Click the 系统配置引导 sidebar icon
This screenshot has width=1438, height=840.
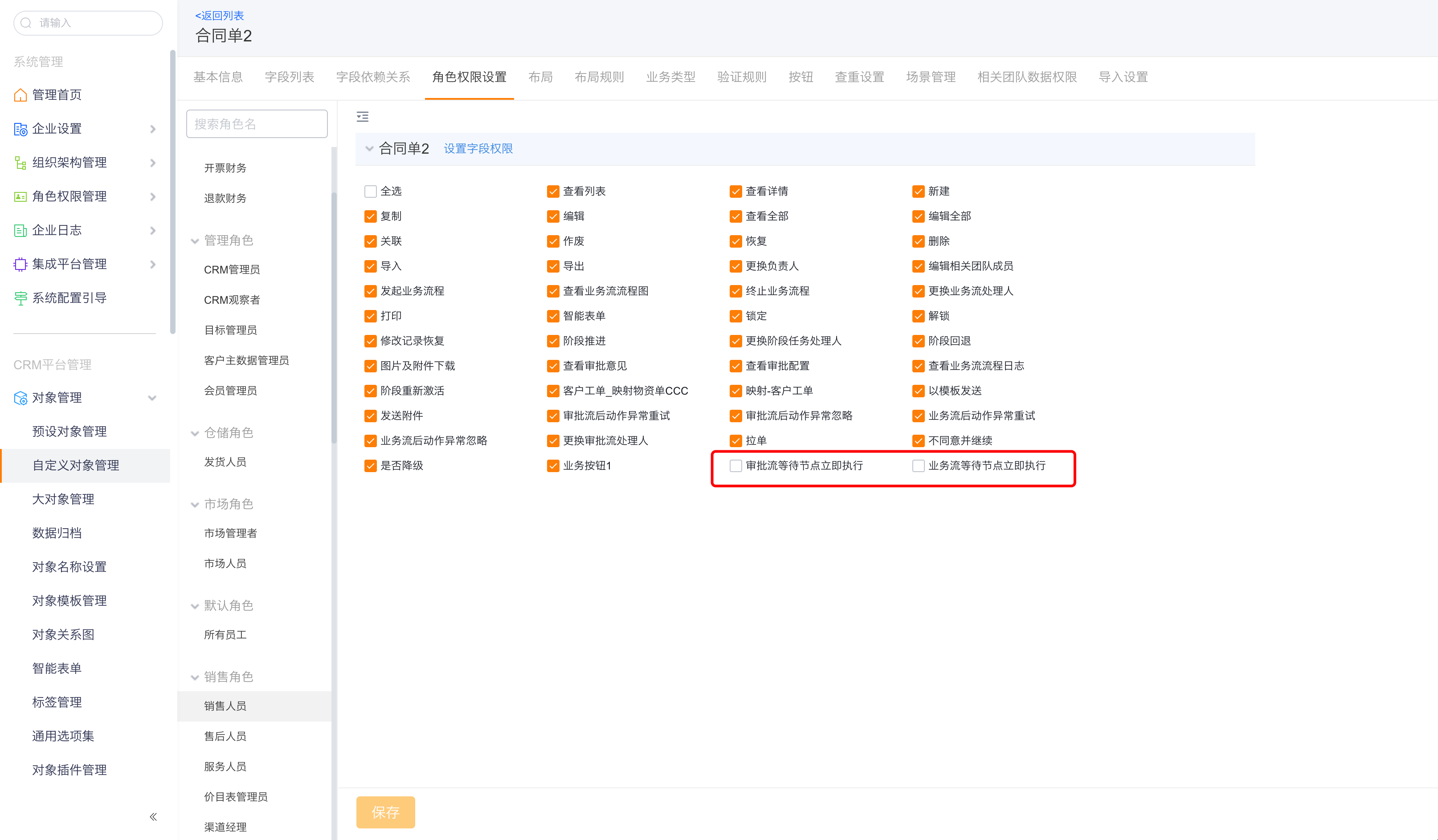pos(20,298)
